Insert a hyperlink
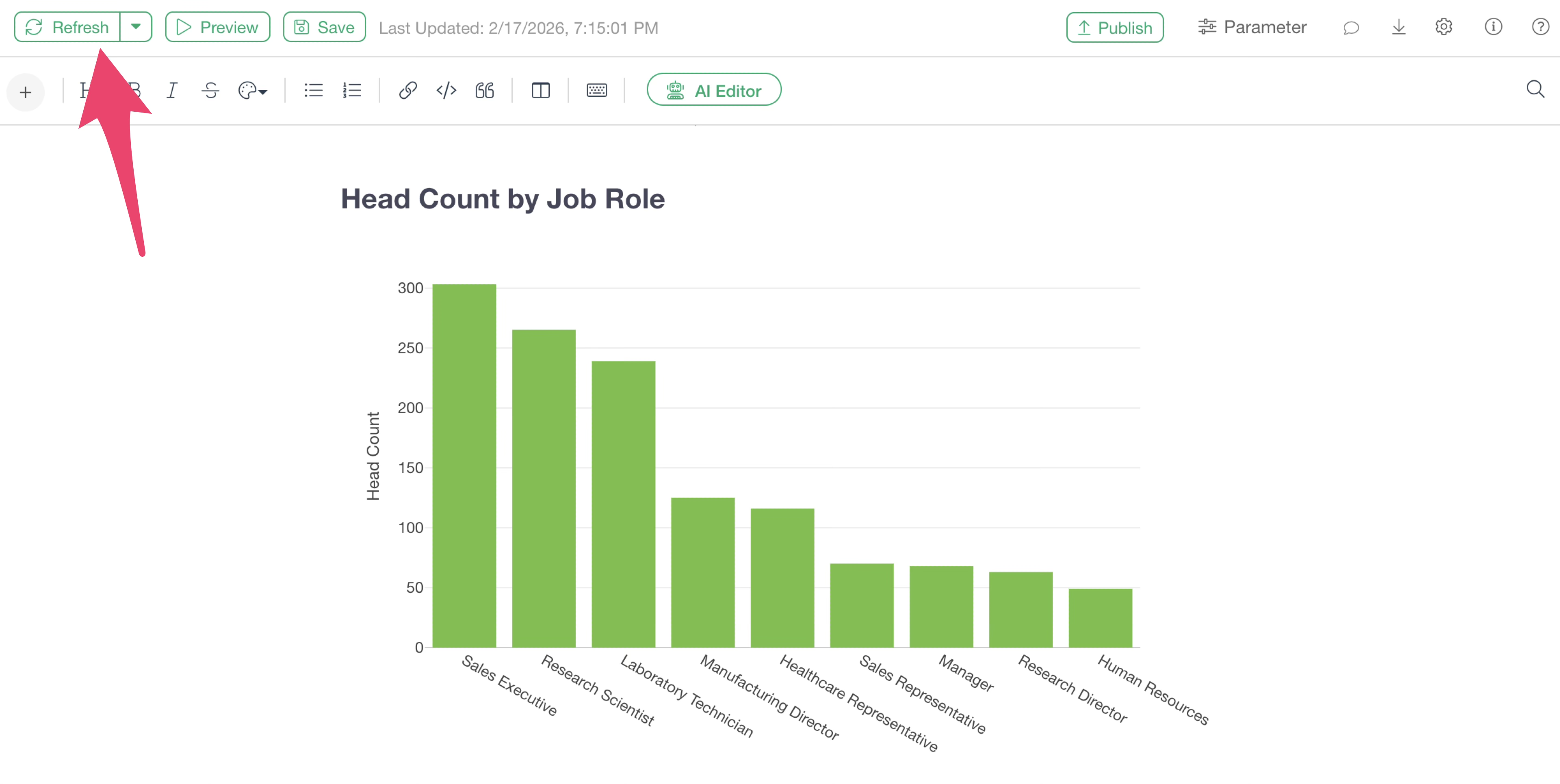Image resolution: width=1560 pixels, height=784 pixels. tap(407, 91)
